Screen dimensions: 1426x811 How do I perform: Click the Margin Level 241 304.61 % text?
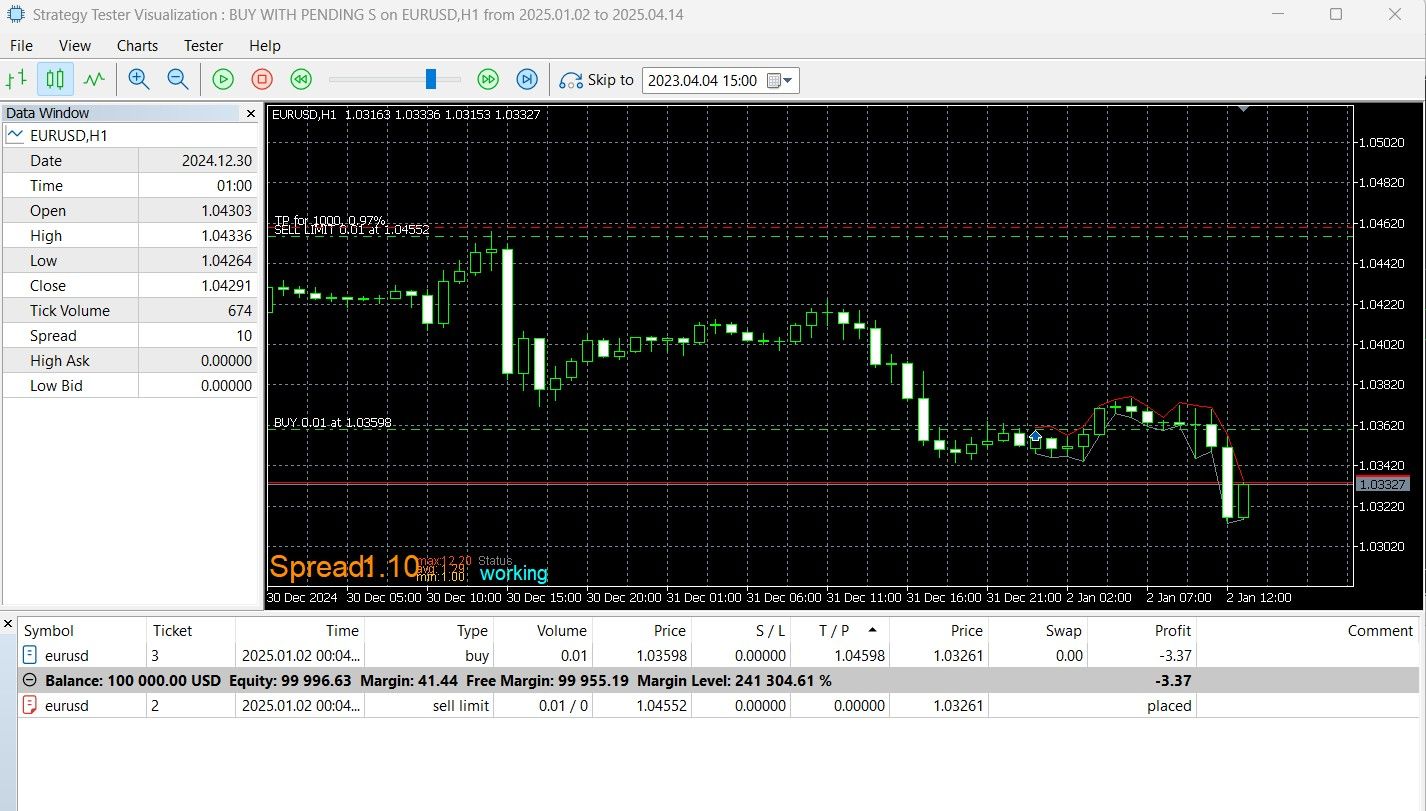point(734,681)
